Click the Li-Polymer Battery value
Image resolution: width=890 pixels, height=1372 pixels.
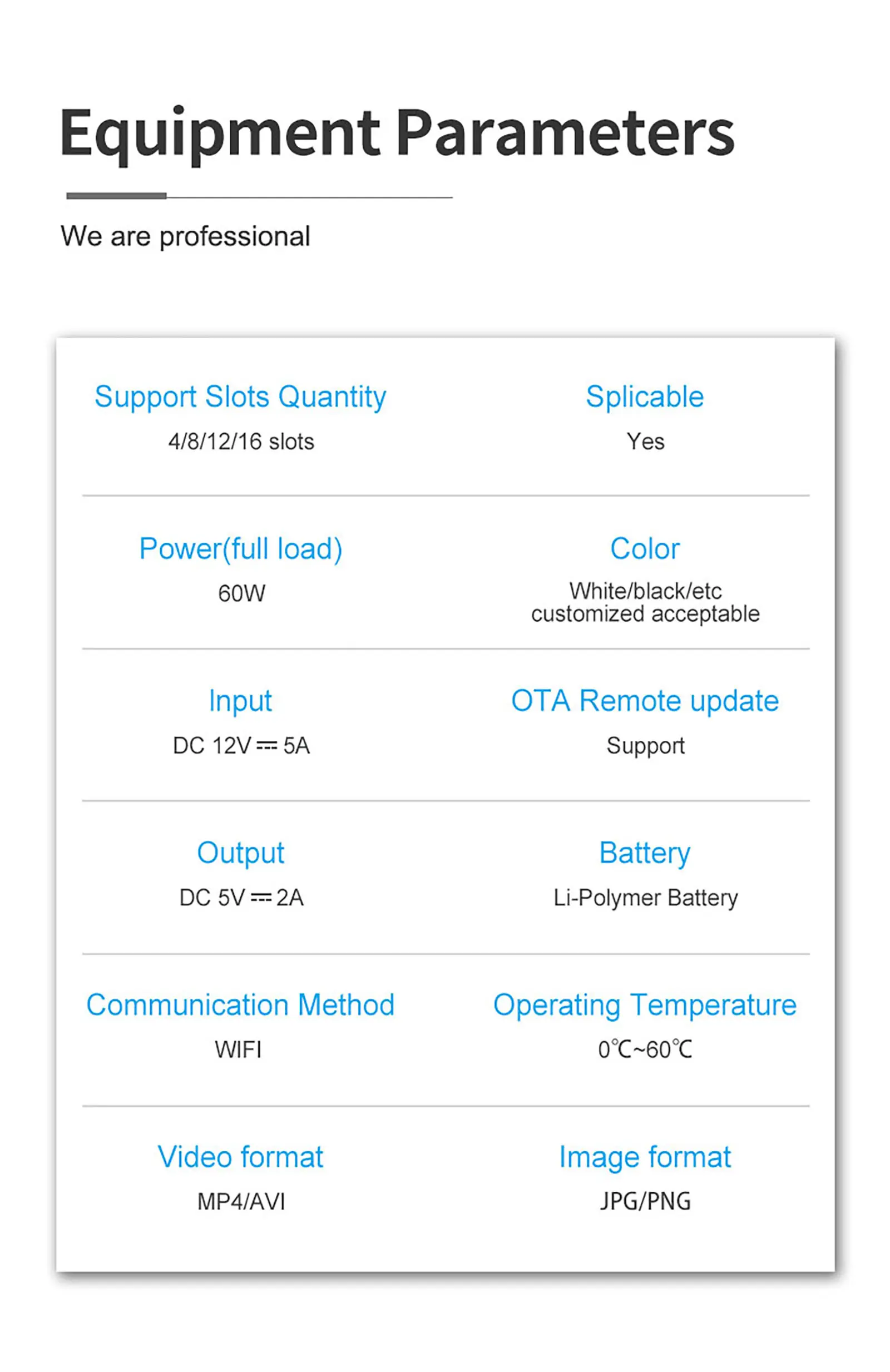pos(645,898)
